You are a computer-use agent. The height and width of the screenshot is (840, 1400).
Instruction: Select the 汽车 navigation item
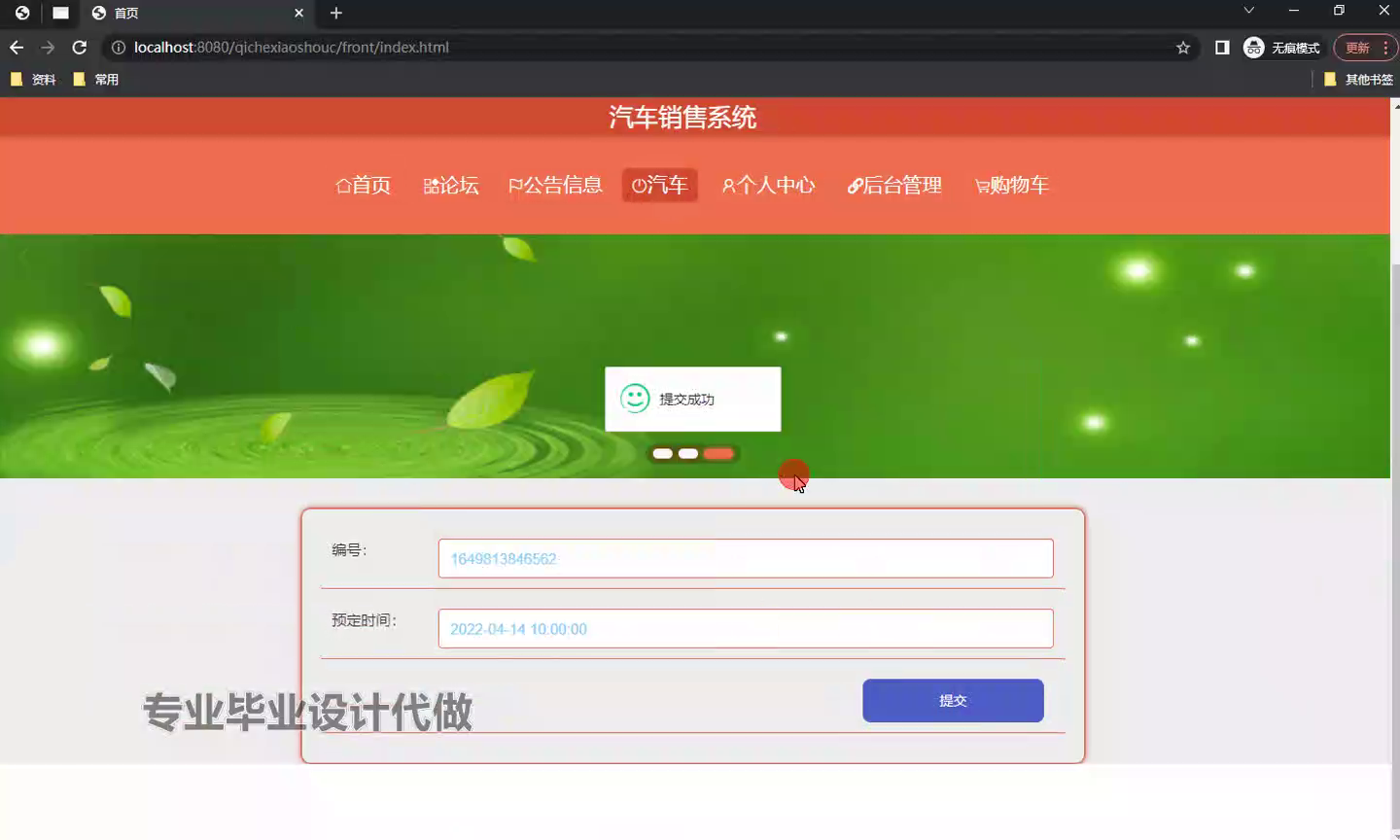660,185
